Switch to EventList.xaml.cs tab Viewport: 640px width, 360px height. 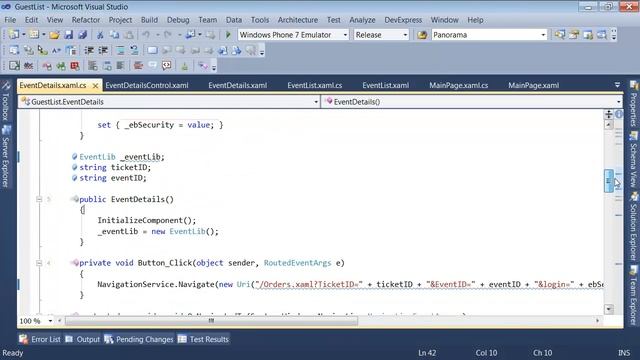pyautogui.click(x=315, y=85)
